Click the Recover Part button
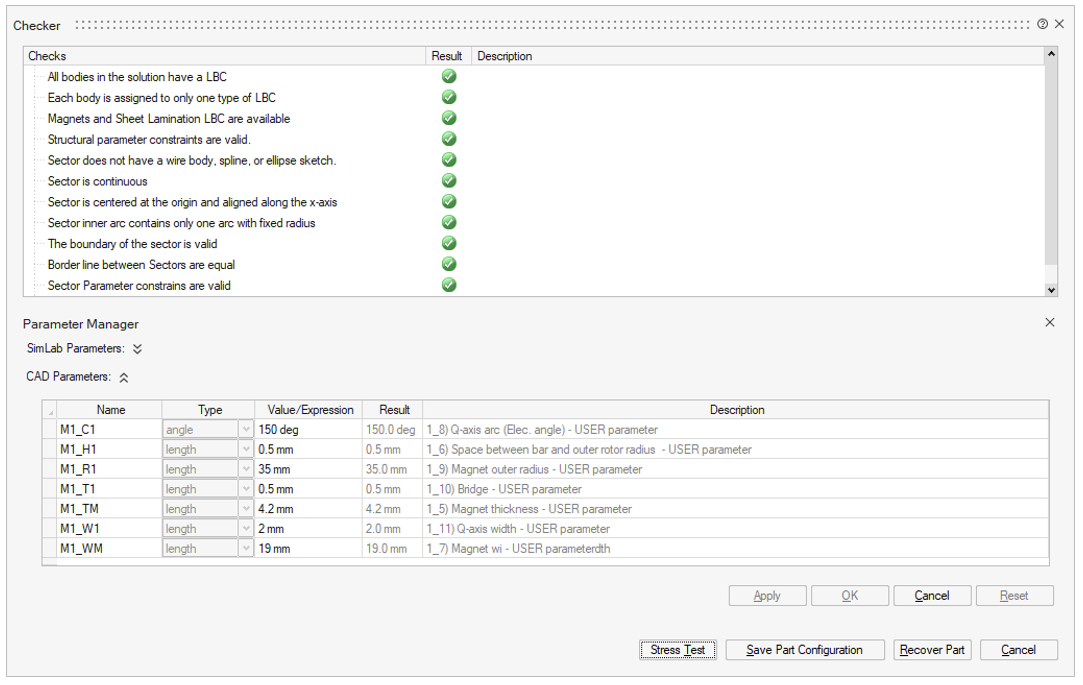1083x685 pixels. [932, 650]
